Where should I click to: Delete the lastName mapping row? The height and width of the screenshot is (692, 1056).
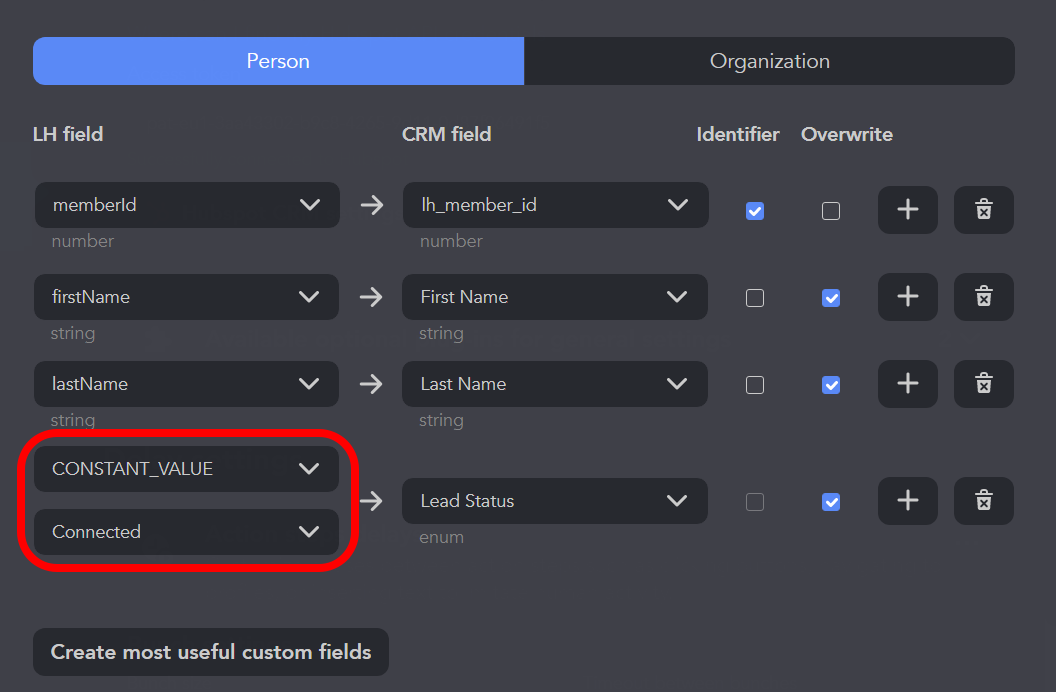pos(983,384)
